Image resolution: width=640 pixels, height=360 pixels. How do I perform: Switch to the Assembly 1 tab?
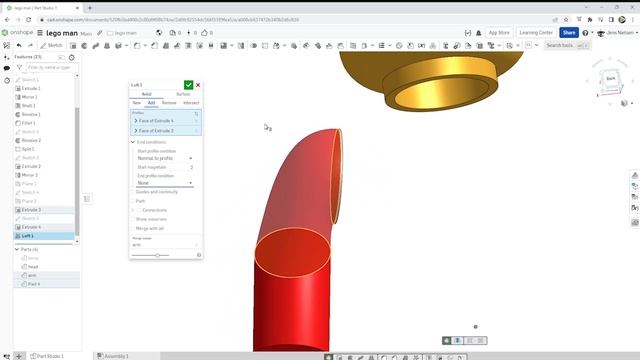coord(113,356)
